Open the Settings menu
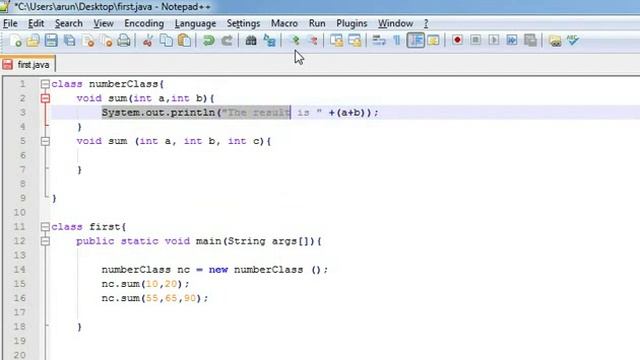This screenshot has width=640, height=360. pyautogui.click(x=243, y=24)
